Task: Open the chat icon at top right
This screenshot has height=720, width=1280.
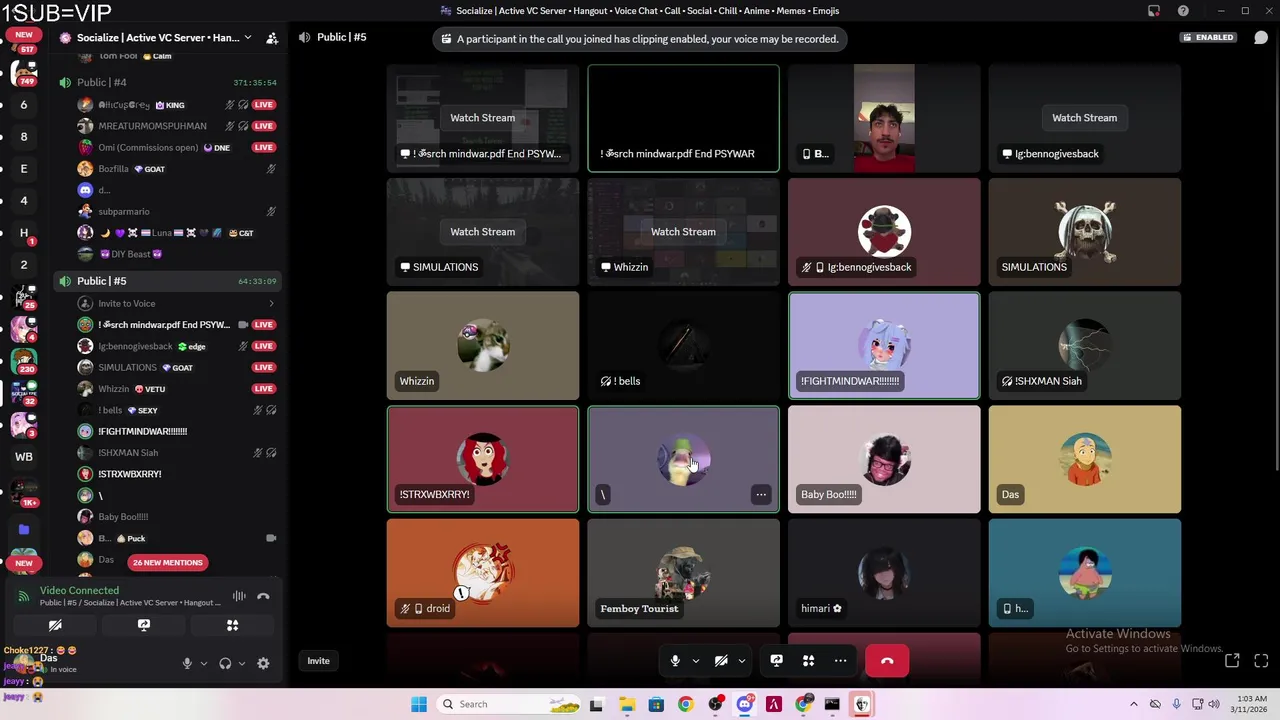Action: (x=1261, y=38)
